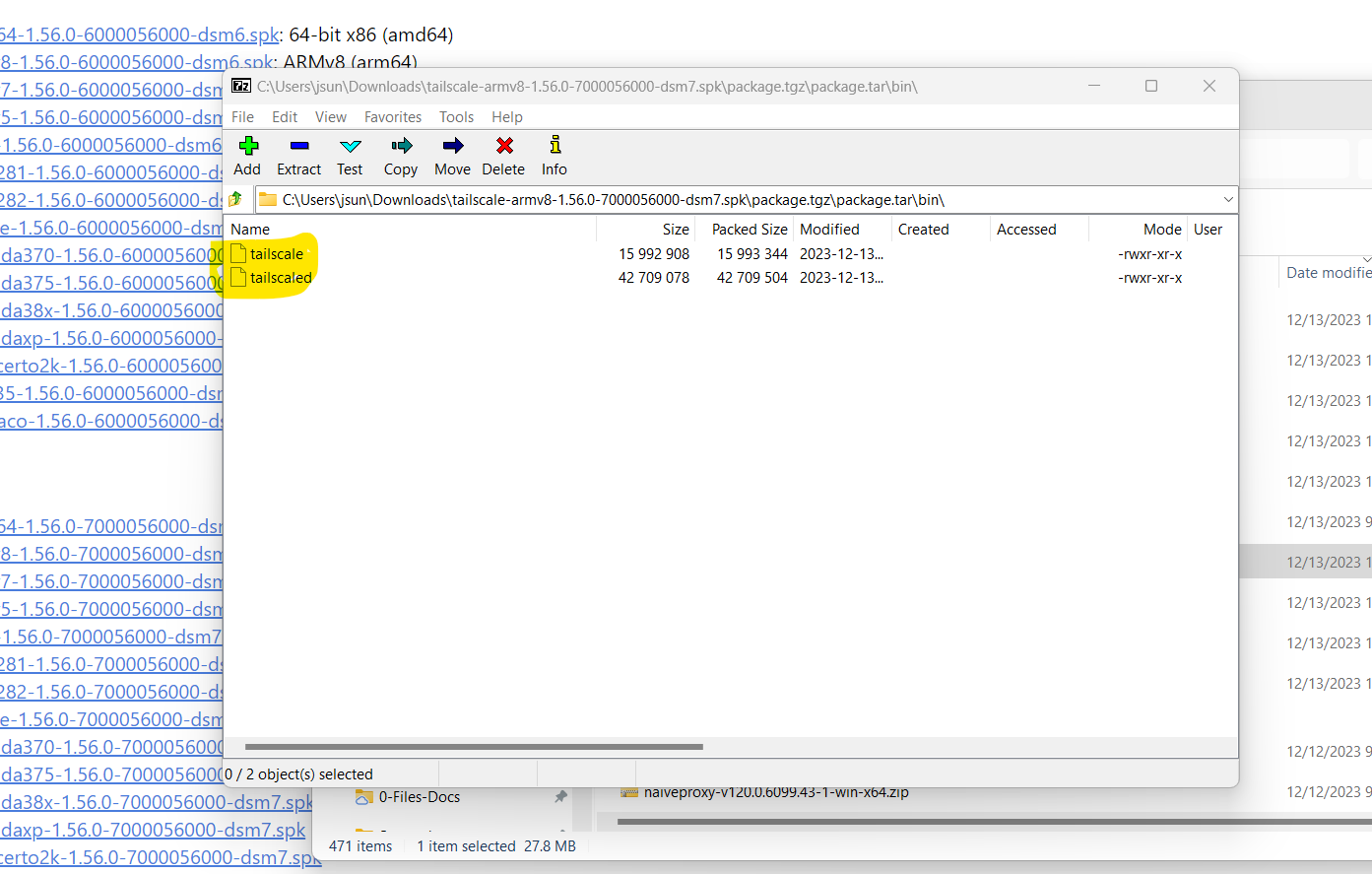Open the da38x-1.56.0-7000056000-dsm7.spk link
This screenshot has height=874, width=1372.
(156, 802)
